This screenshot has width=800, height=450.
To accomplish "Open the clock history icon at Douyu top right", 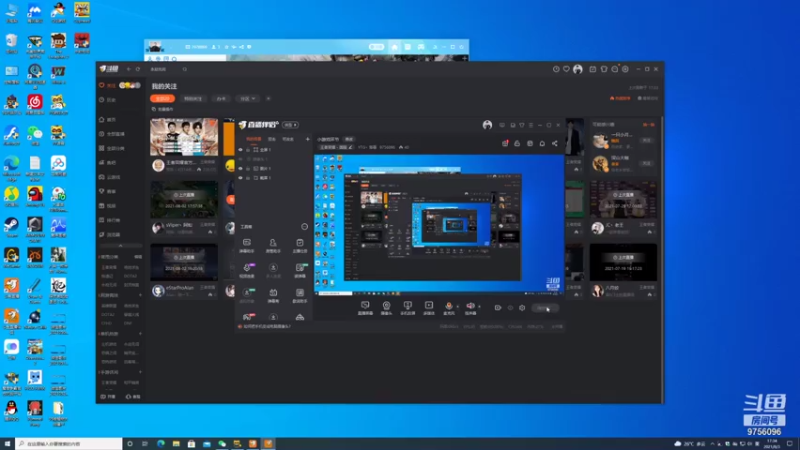I will click(x=556, y=69).
